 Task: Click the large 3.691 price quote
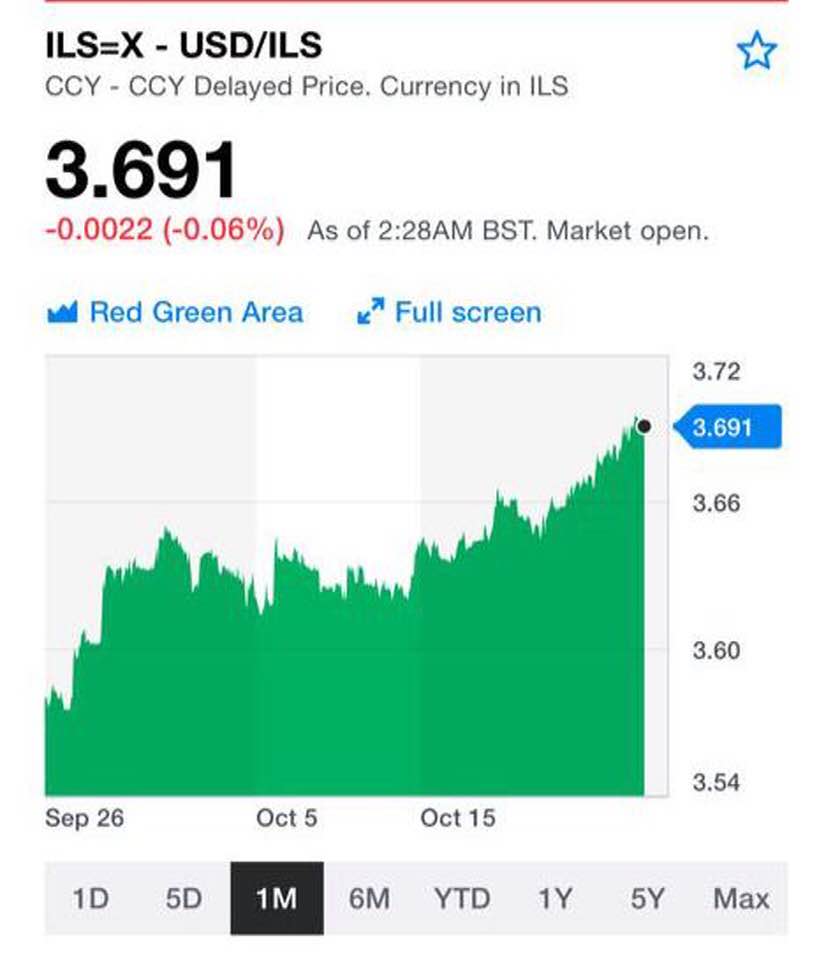141,170
